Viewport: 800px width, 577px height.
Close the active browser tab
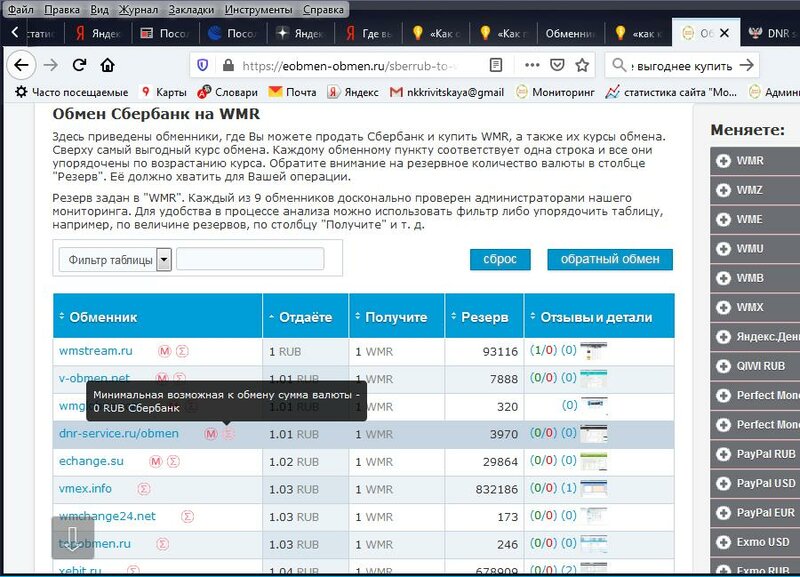point(724,33)
